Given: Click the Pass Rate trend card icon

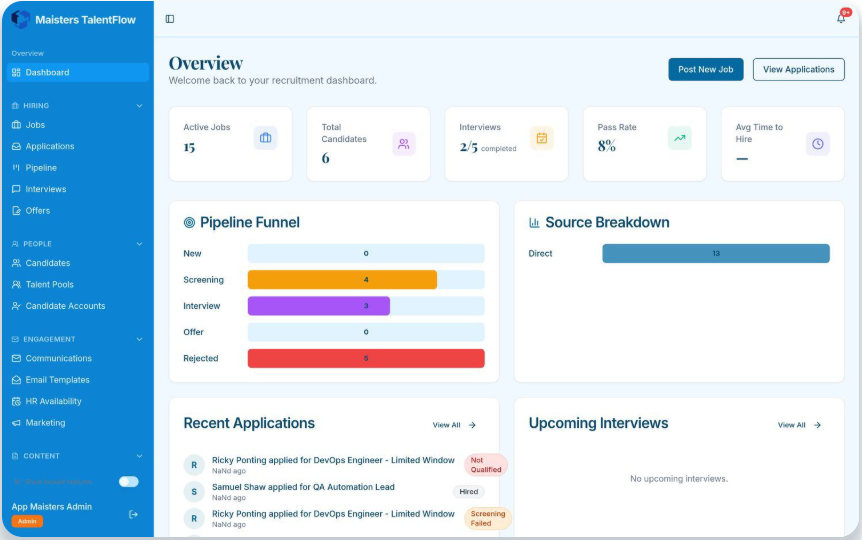Looking at the screenshot, I should [x=679, y=138].
